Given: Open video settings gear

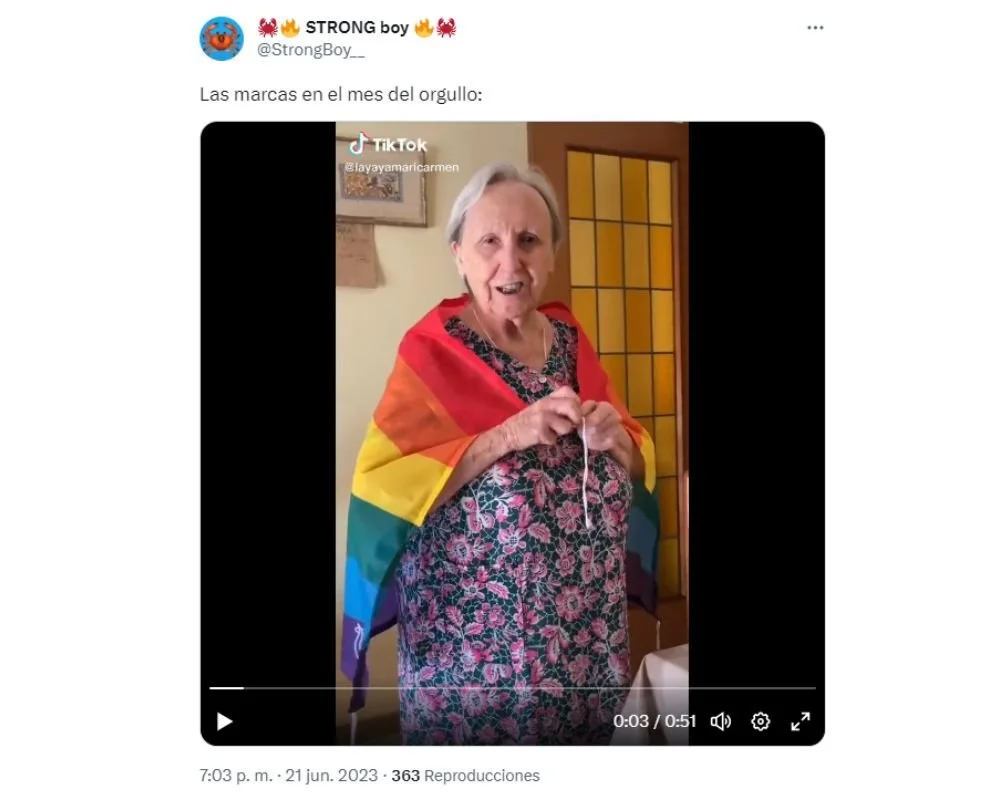Looking at the screenshot, I should click(760, 722).
